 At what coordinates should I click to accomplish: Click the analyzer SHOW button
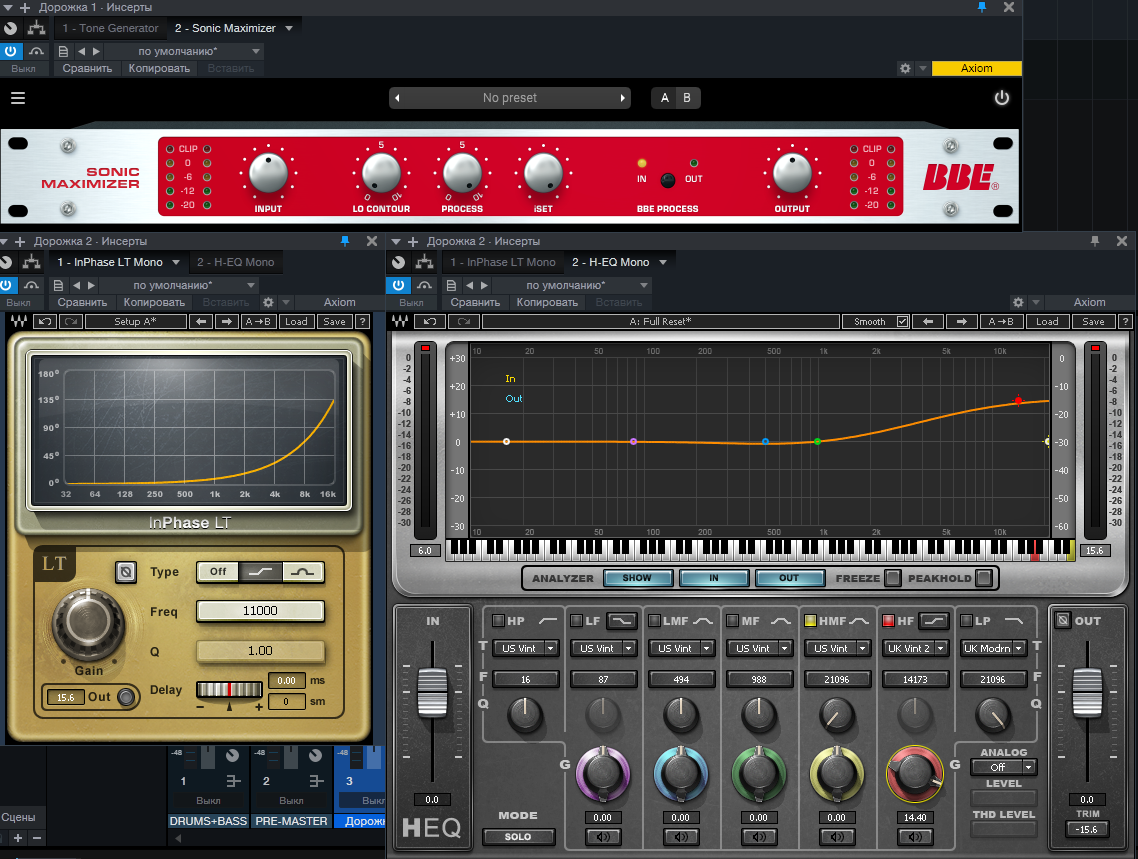click(x=636, y=578)
